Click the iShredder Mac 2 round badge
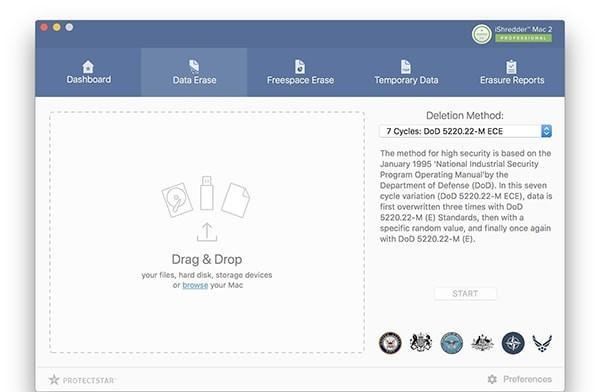 481,34
